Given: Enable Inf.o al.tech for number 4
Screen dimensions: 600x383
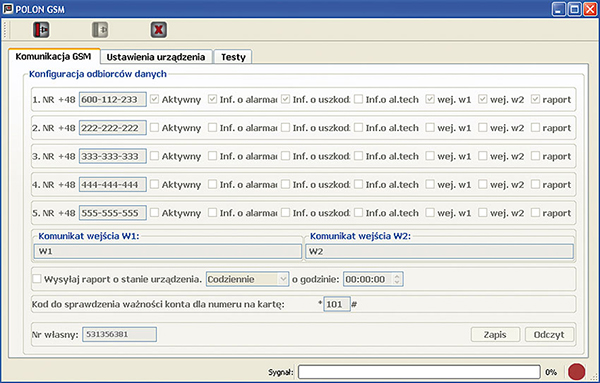Looking at the screenshot, I should [359, 184].
